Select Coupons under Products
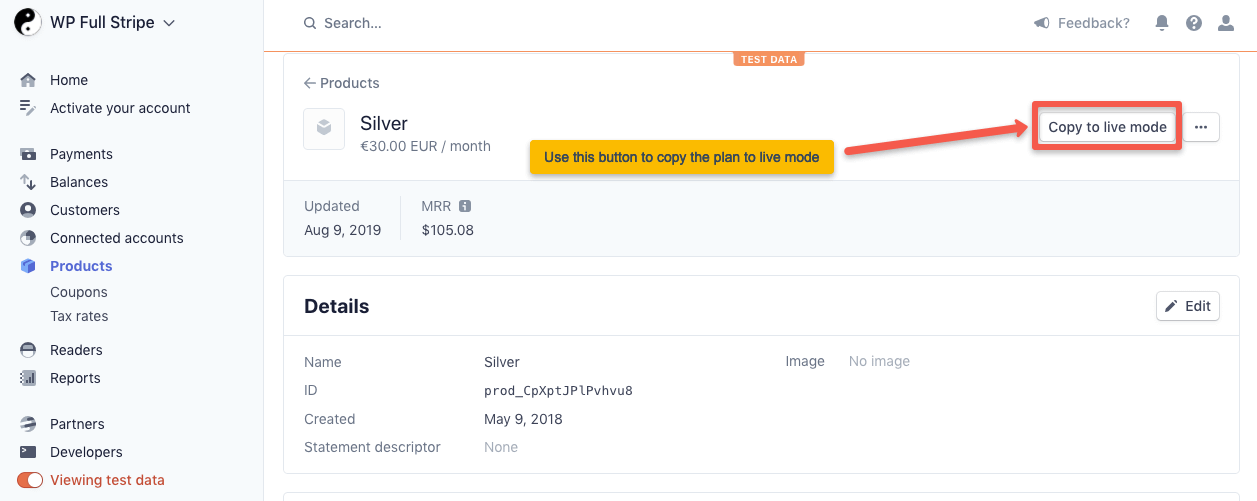This screenshot has width=1257, height=501. pos(78,292)
